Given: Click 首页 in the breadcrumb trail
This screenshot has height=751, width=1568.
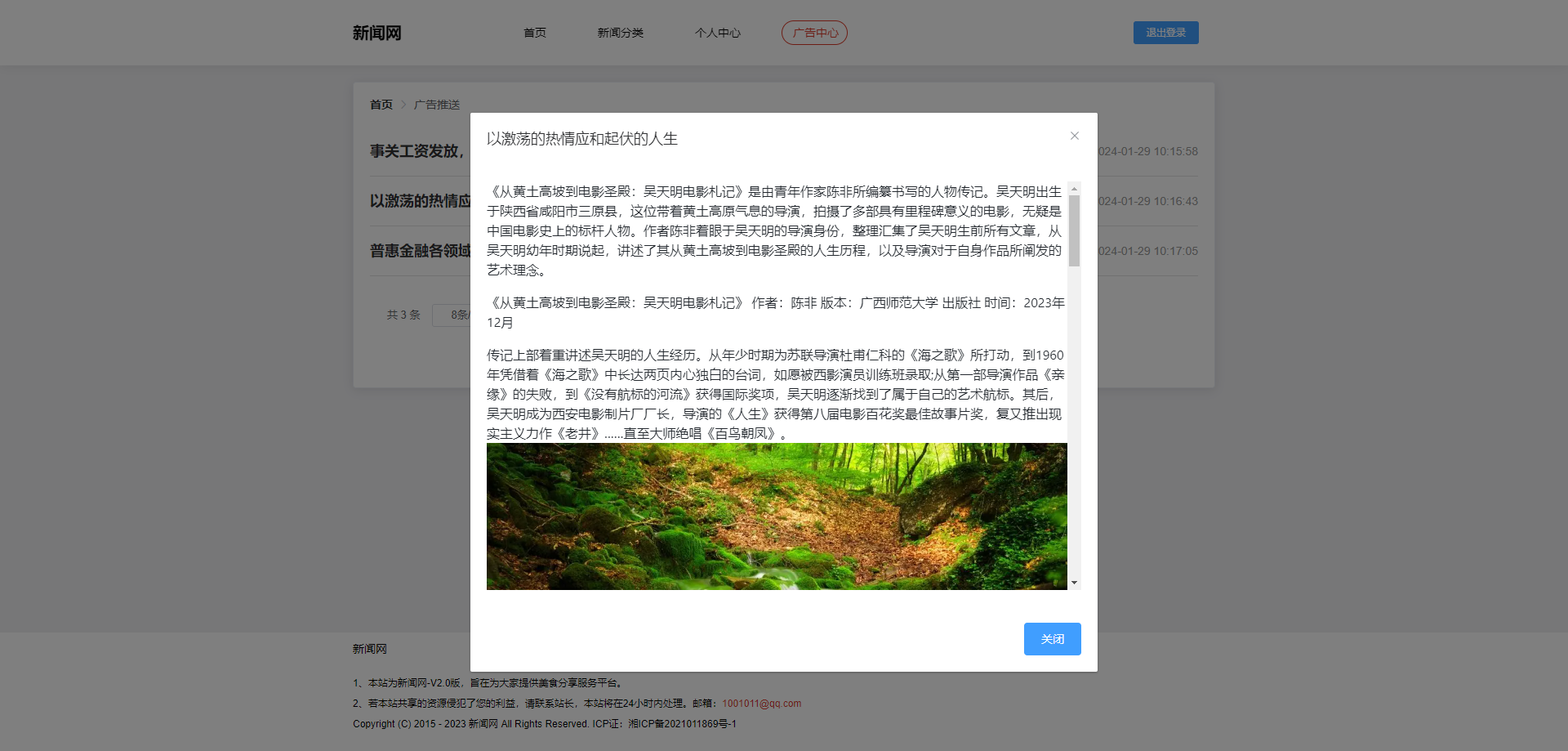Looking at the screenshot, I should pyautogui.click(x=380, y=105).
